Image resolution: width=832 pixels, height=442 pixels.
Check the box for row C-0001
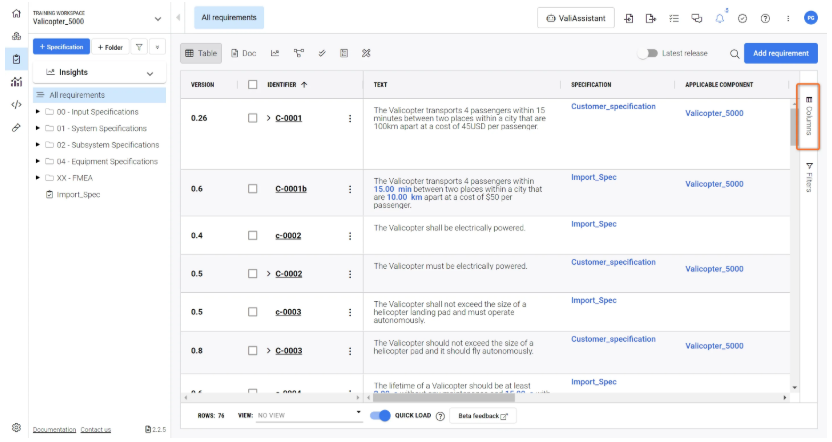253,118
